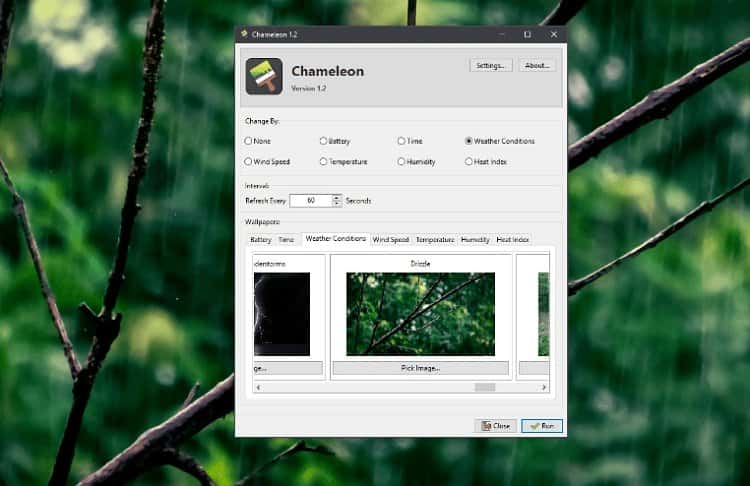Click the Drizzle wallpaper thumbnail

[420, 314]
